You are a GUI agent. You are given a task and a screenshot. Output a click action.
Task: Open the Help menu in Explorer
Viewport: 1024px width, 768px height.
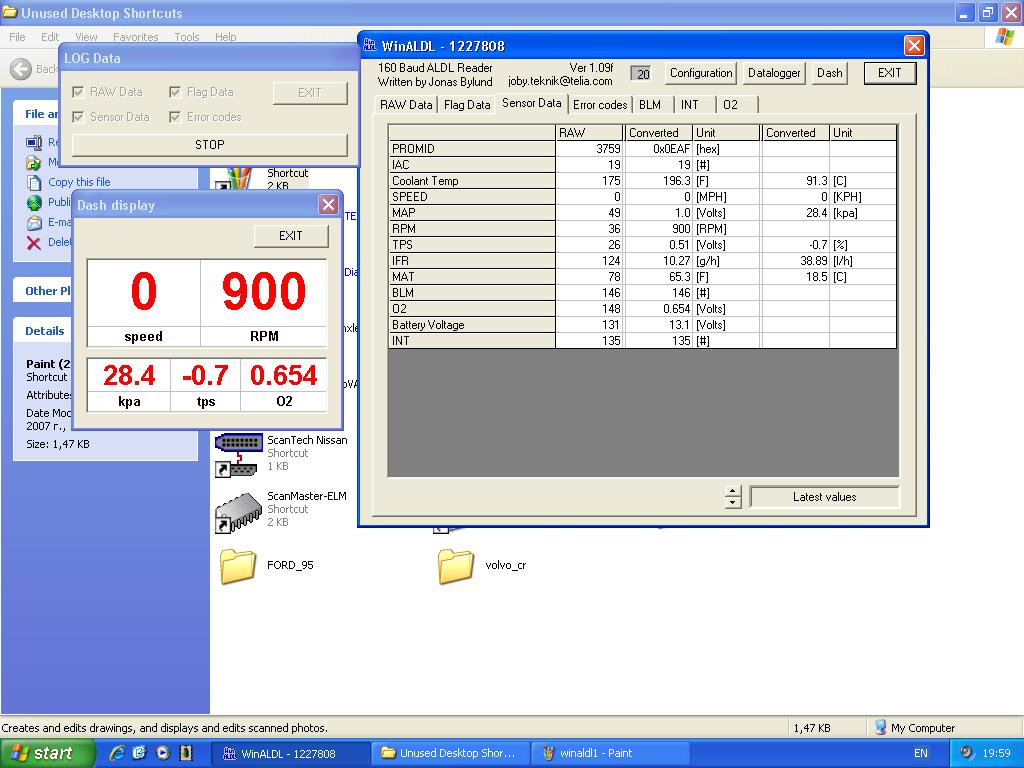tap(226, 37)
